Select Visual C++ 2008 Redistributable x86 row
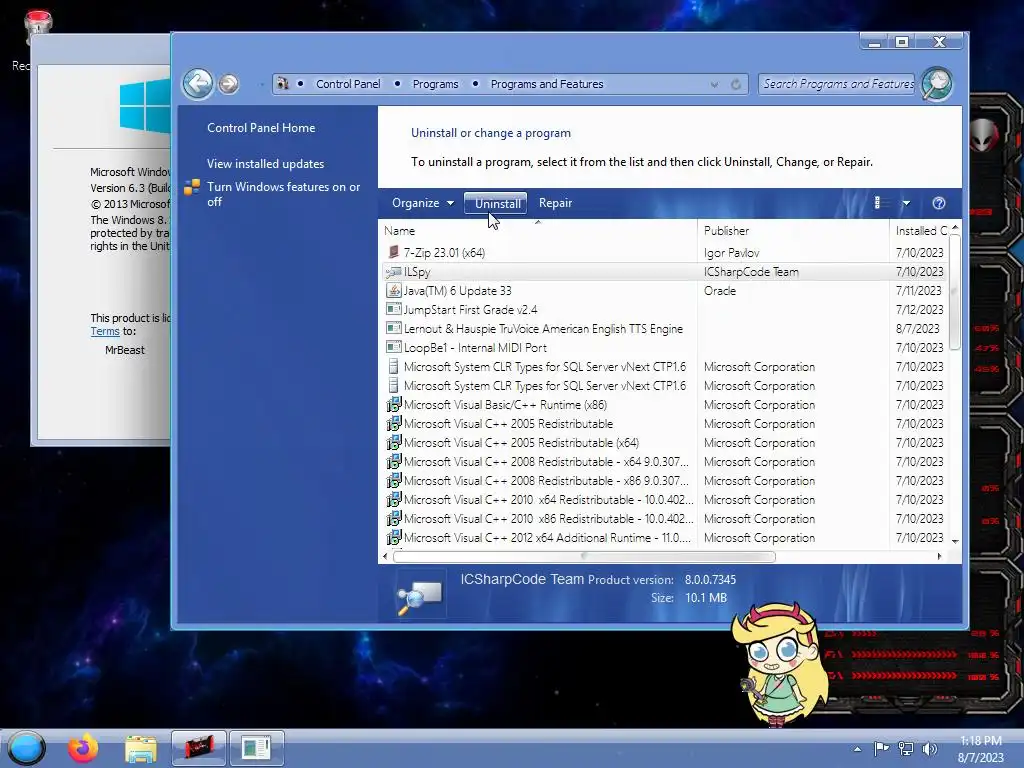This screenshot has height=768, width=1024. coord(664,480)
